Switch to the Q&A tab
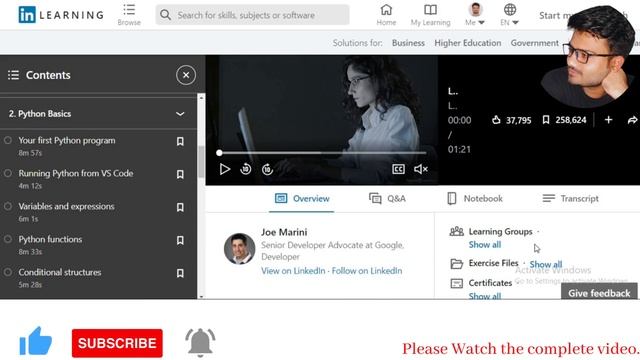This screenshot has height=360, width=640. point(387,199)
